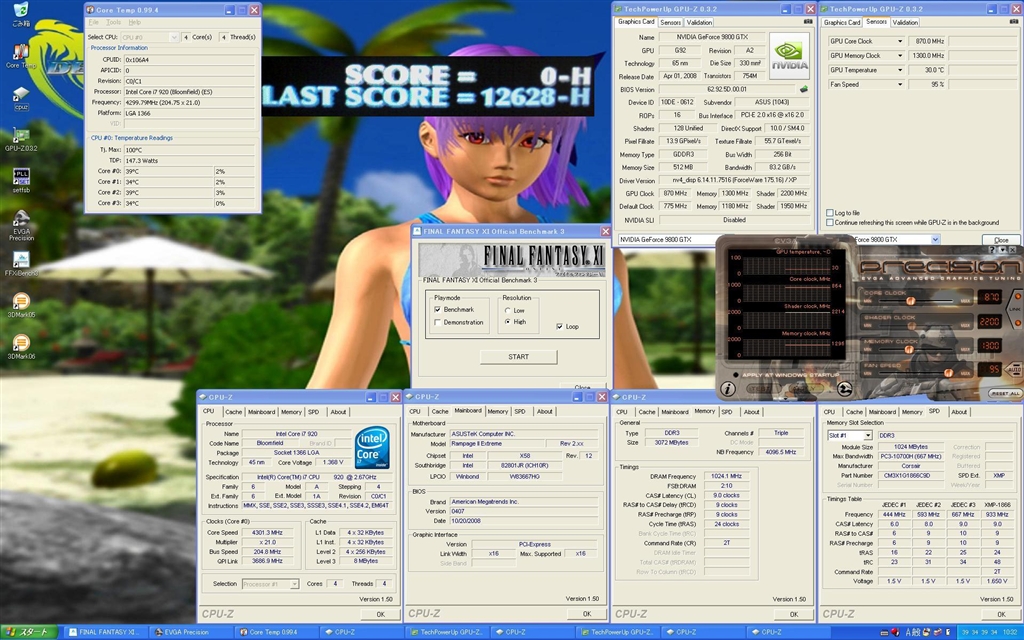Click START in Final Fantasy XI Benchmark
This screenshot has width=1024, height=640.
[x=519, y=357]
